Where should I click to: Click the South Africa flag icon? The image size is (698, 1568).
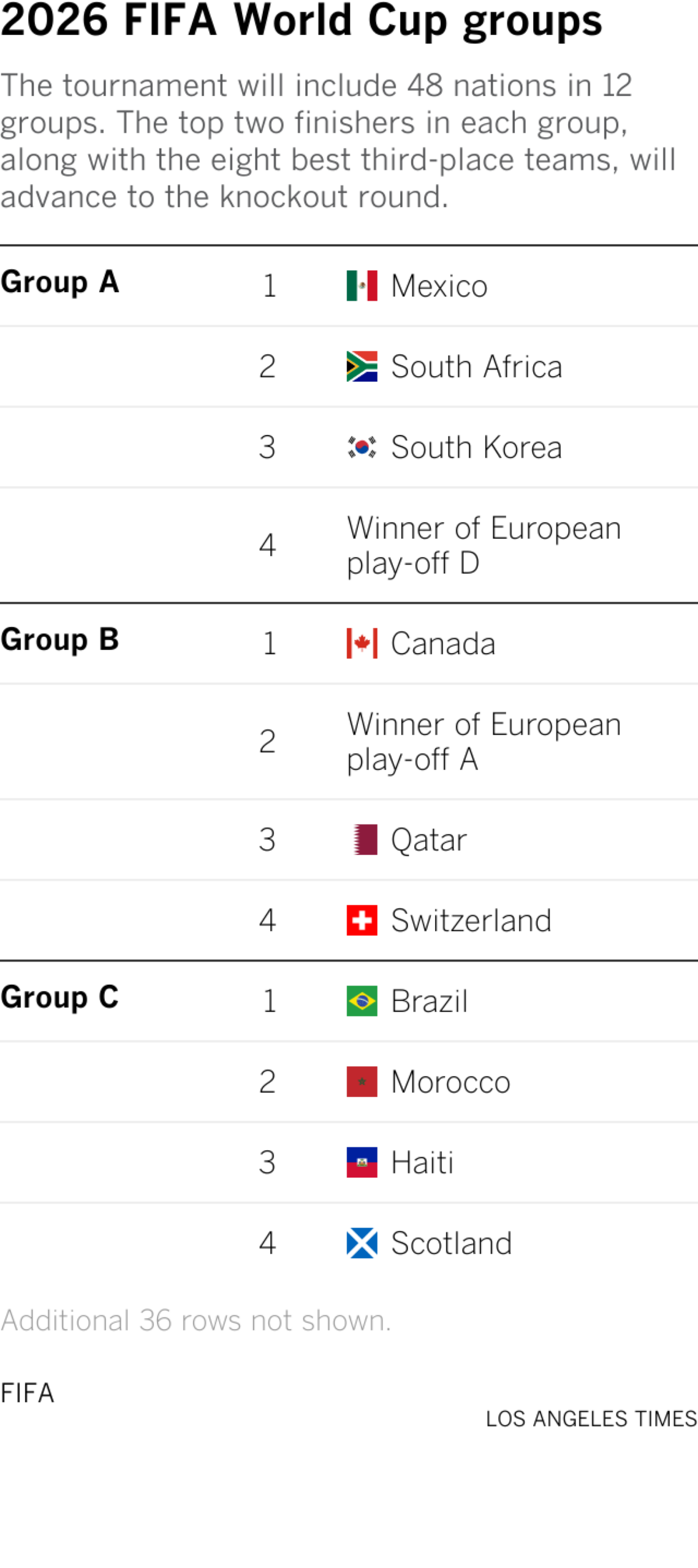pyautogui.click(x=362, y=366)
